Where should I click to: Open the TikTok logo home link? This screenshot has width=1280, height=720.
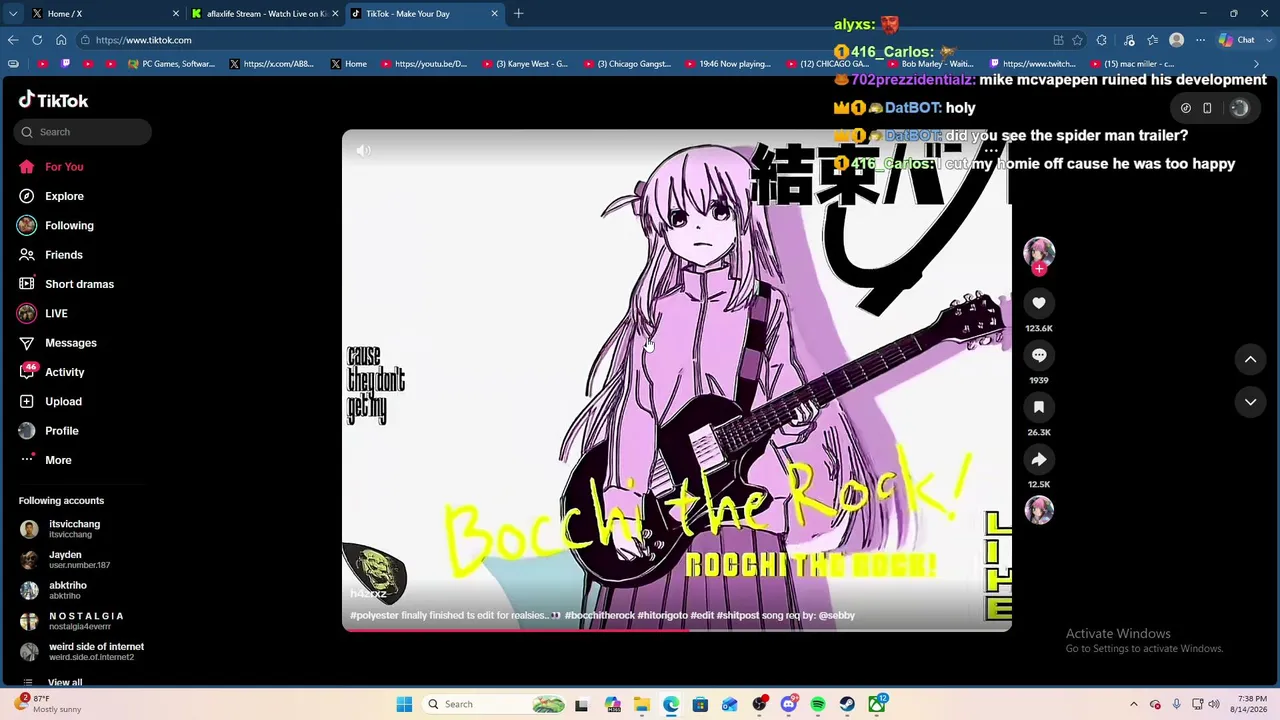pyautogui.click(x=54, y=100)
